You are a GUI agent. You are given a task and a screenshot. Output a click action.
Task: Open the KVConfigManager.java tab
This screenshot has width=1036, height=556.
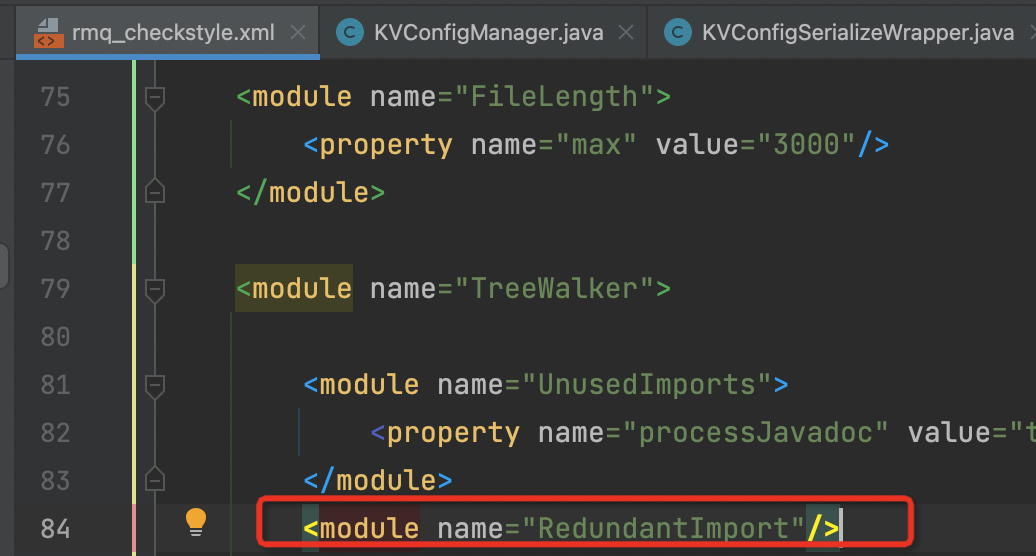[488, 32]
